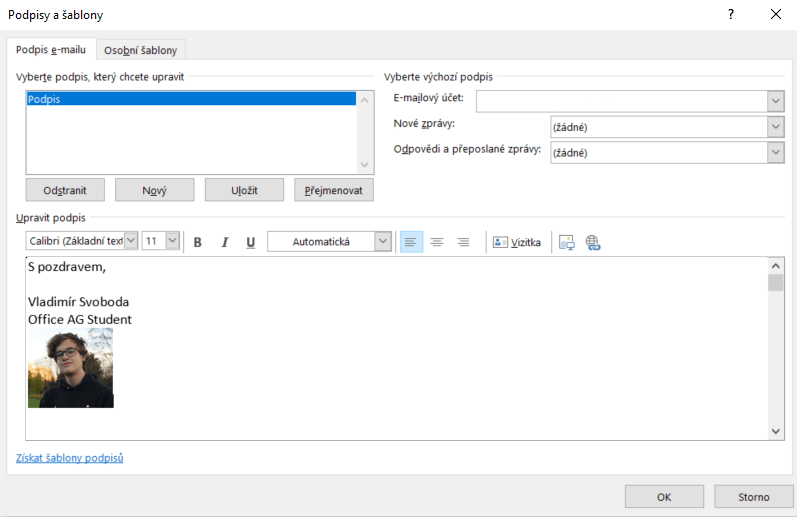Toggle italic formatting button
The width and height of the screenshot is (797, 517).
(x=224, y=242)
